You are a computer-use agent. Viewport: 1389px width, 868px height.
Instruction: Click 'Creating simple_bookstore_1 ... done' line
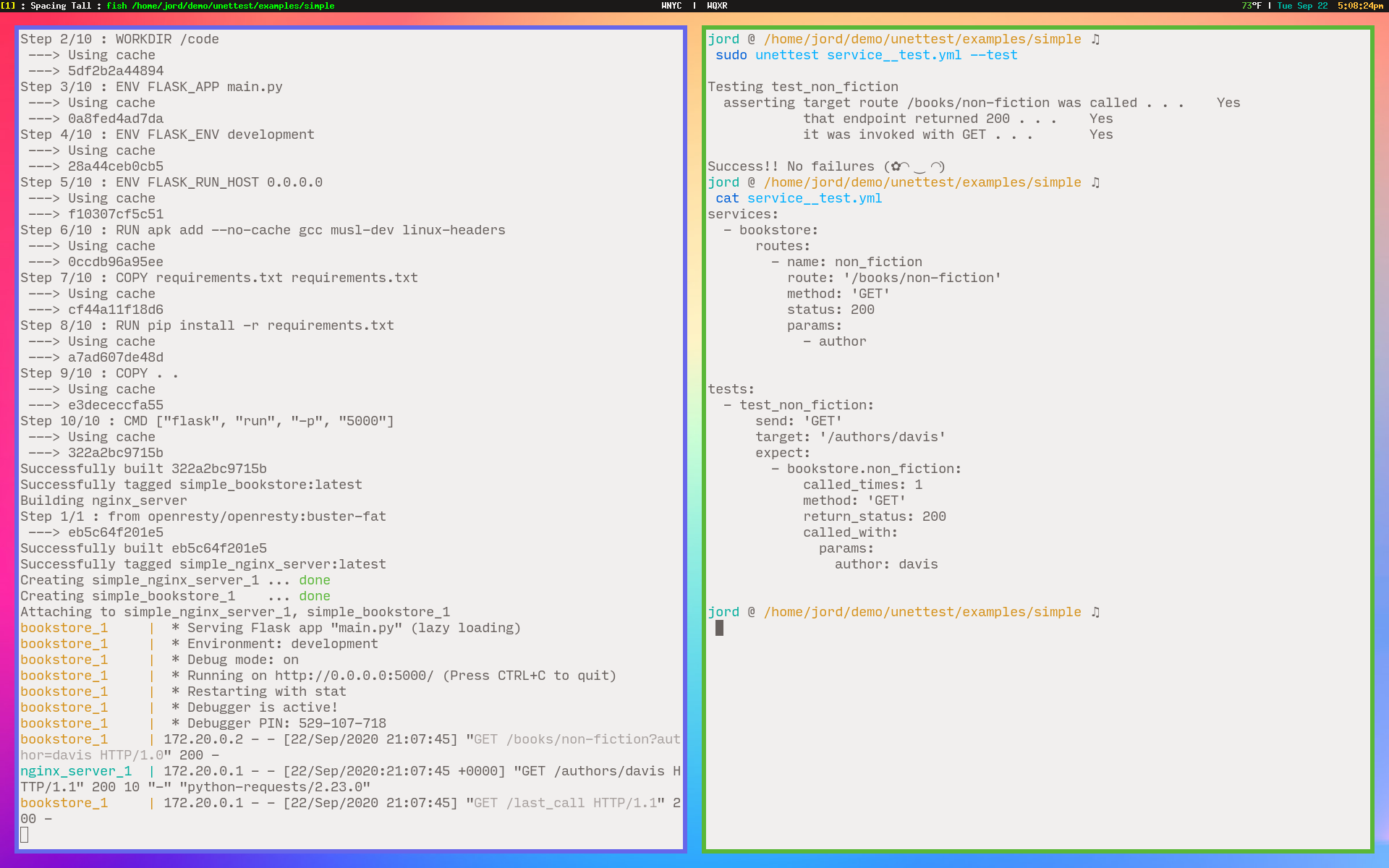pos(175,596)
